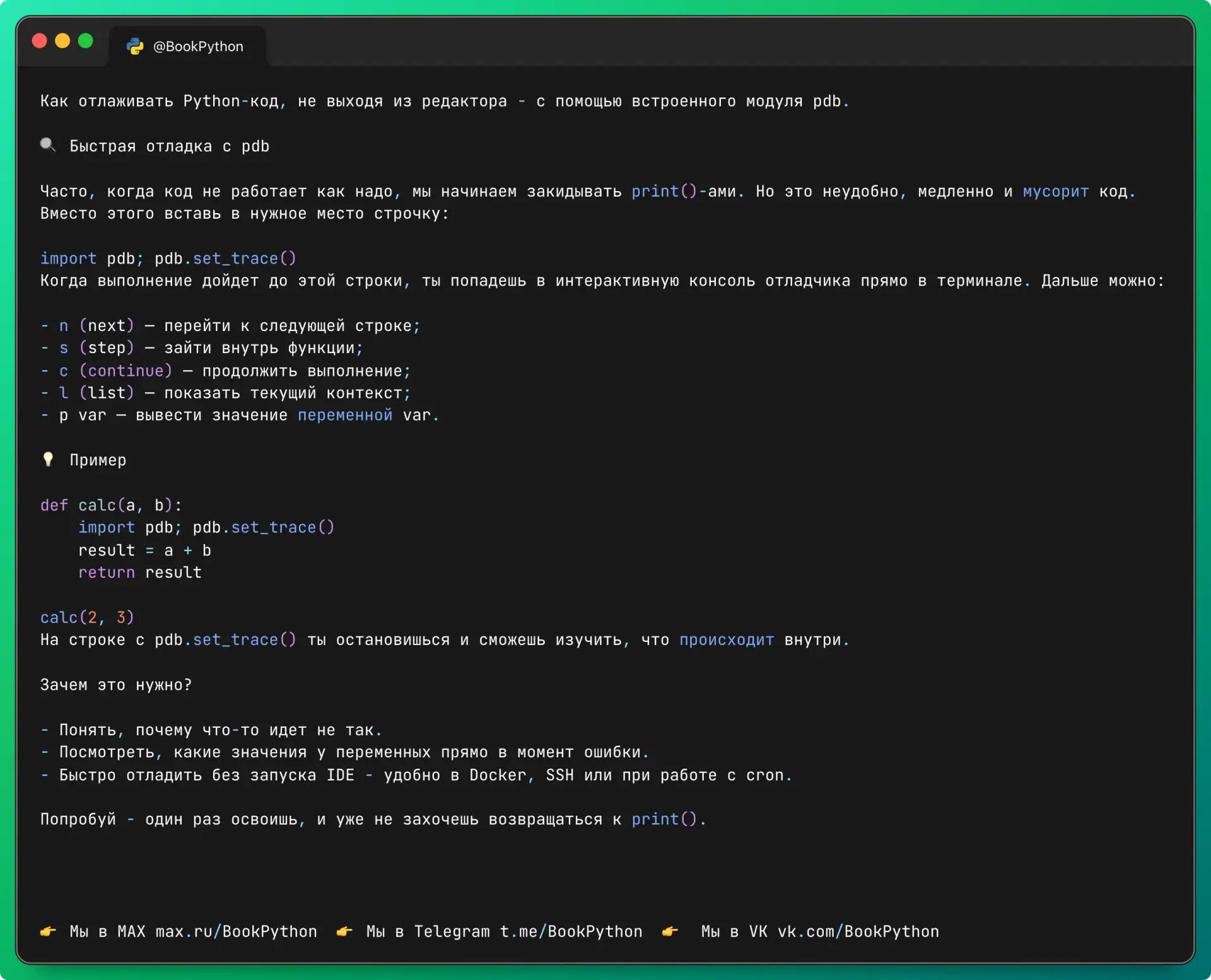
Task: Click the pointing hand before Мы в VK
Action: [x=670, y=931]
